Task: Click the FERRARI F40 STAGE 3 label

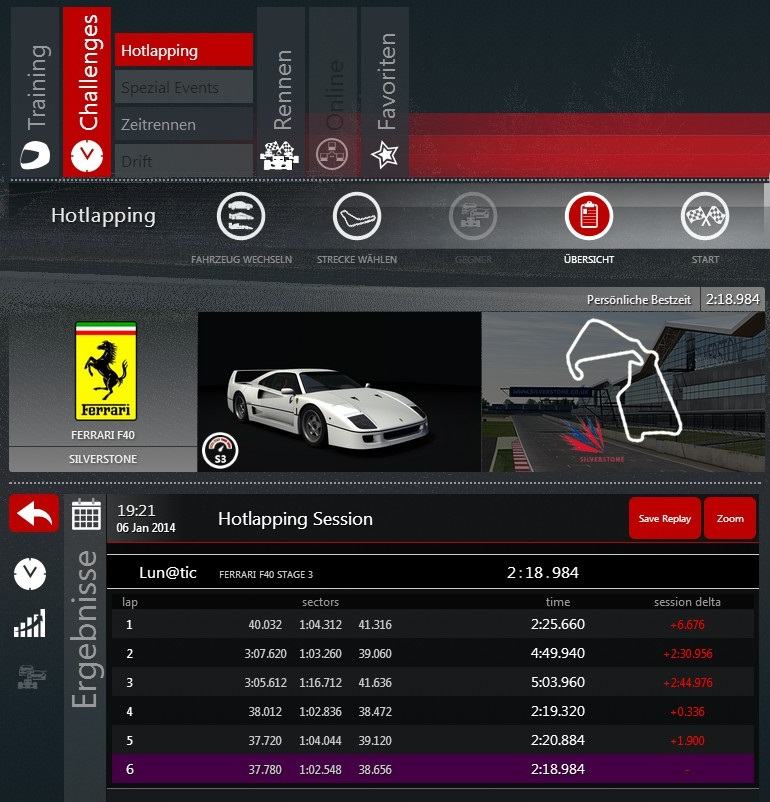Action: (x=266, y=574)
